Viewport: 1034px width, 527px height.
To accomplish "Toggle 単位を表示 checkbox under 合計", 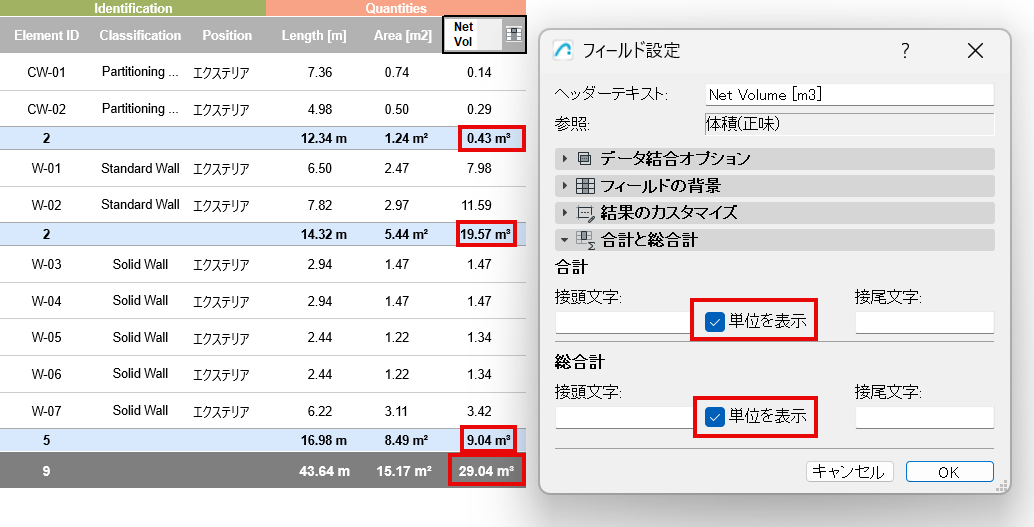I will [715, 321].
